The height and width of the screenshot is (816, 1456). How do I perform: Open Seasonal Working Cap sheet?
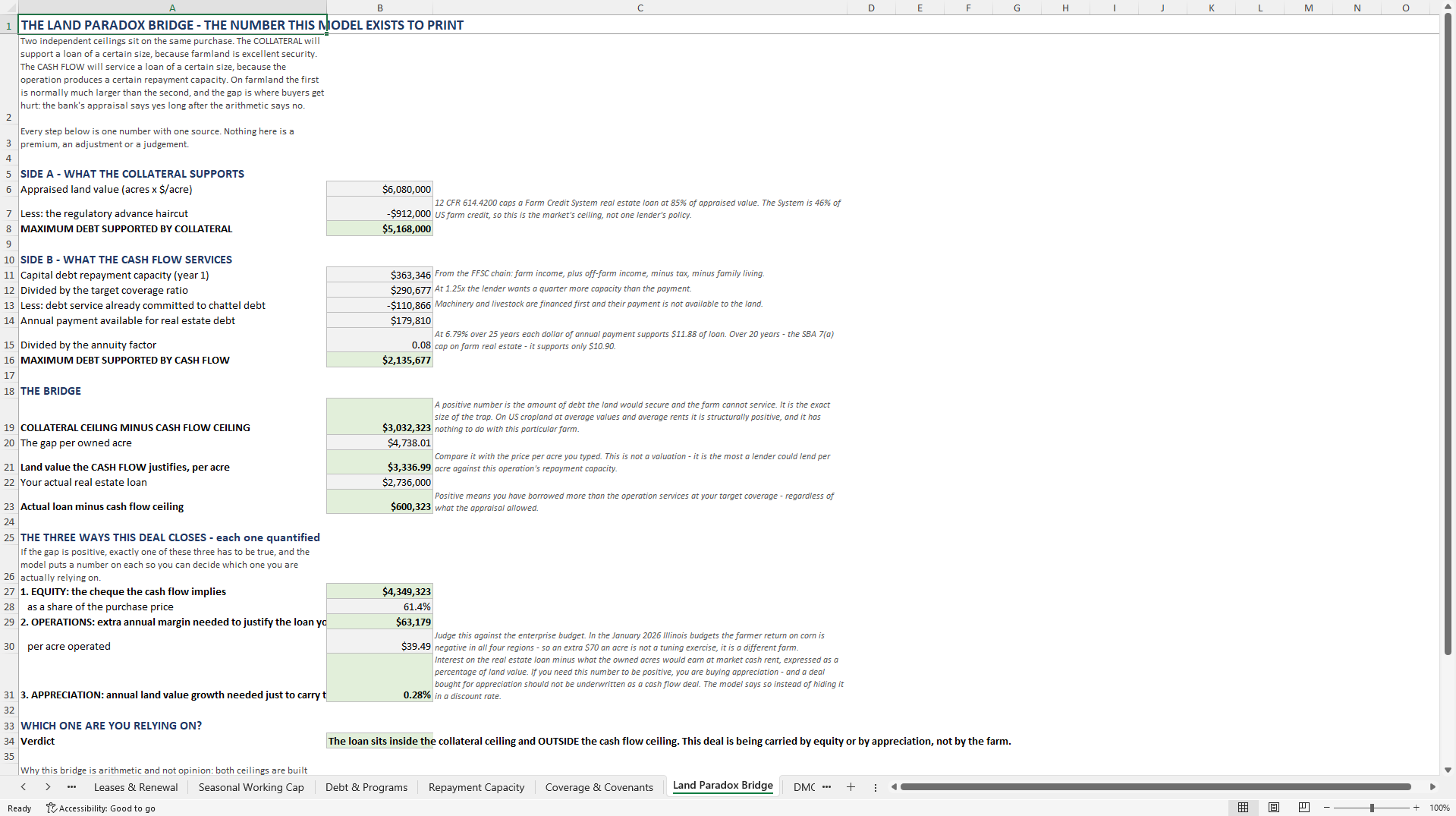pyautogui.click(x=251, y=787)
